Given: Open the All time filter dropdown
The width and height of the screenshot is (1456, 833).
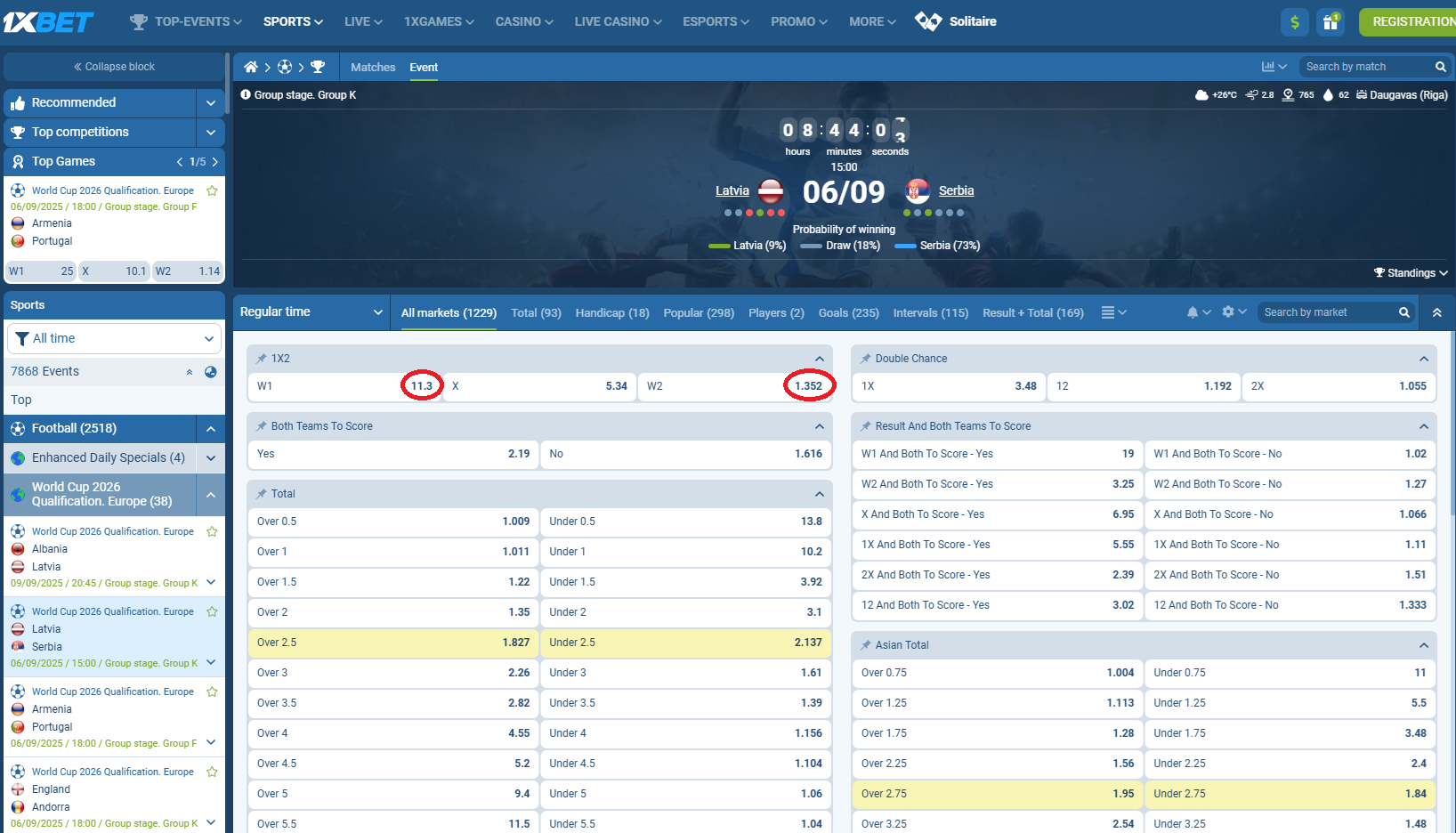Looking at the screenshot, I should (x=114, y=339).
